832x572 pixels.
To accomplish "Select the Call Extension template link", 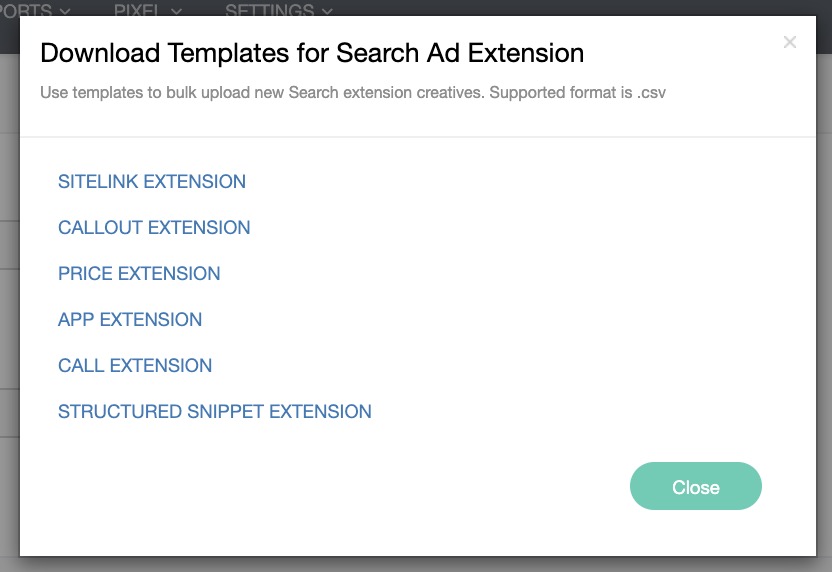I will click(x=135, y=366).
